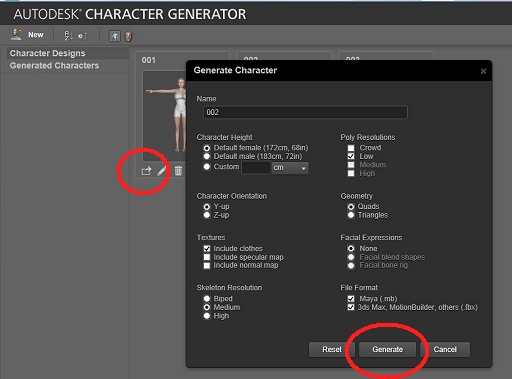
Task: Close the Generate Character dialog
Action: tap(483, 71)
